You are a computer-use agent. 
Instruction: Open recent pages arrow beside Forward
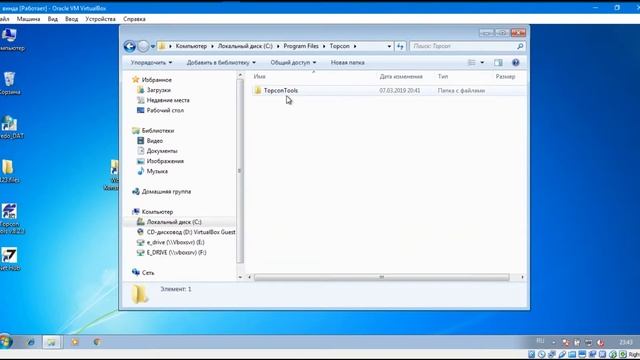click(153, 47)
